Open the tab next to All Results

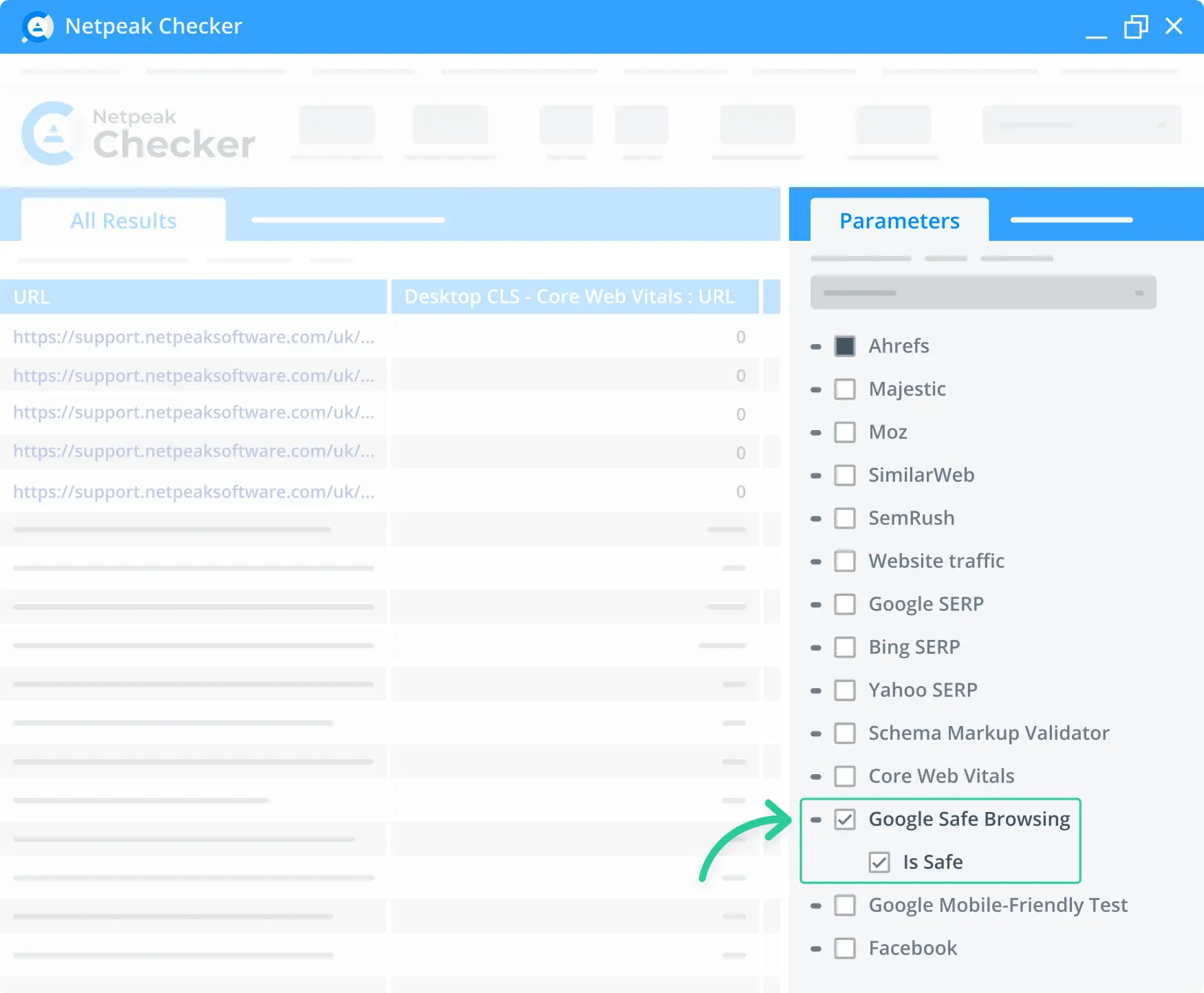(x=348, y=220)
